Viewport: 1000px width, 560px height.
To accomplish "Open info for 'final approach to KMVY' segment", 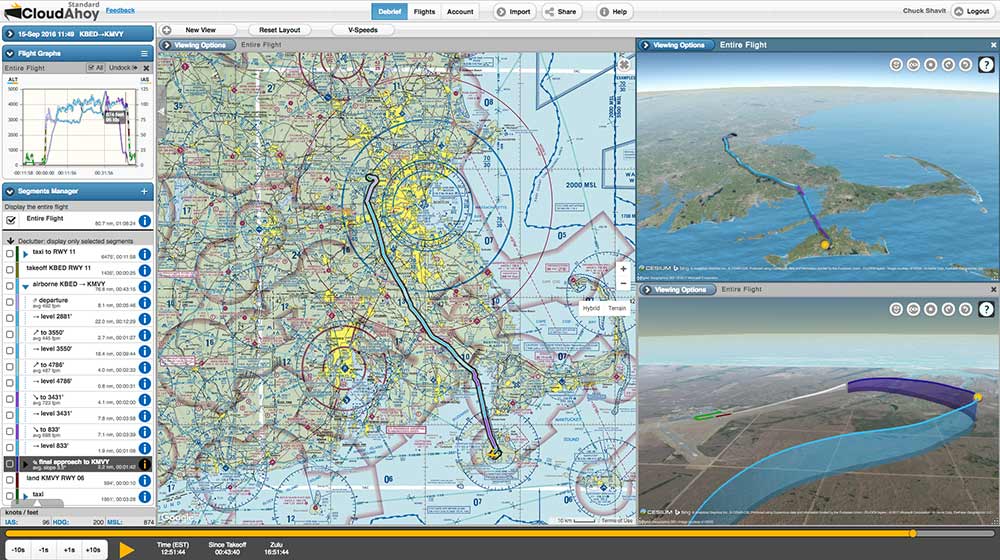I will click(x=145, y=464).
